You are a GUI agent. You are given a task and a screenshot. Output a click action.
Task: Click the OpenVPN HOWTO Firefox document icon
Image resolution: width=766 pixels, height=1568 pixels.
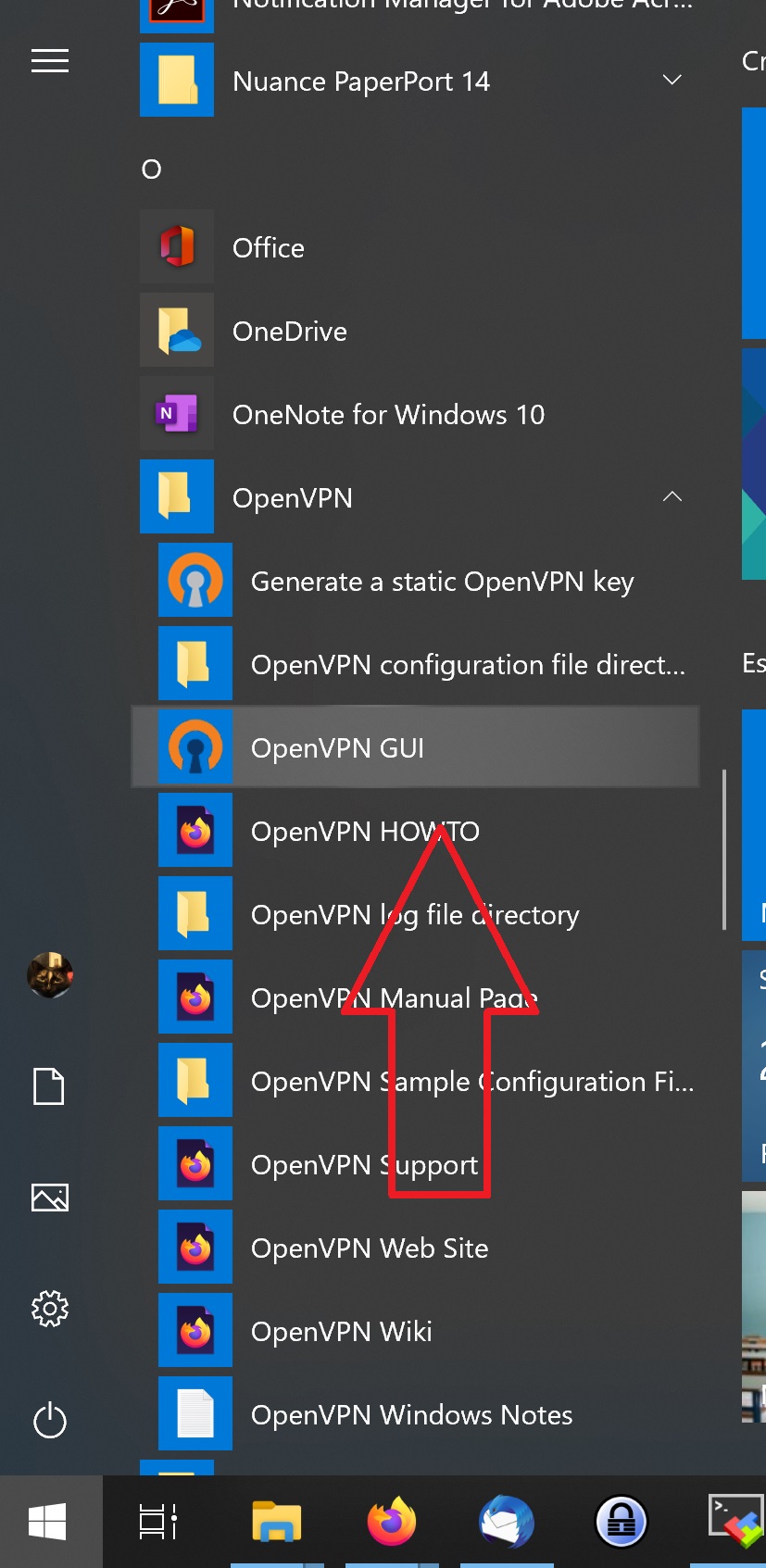[x=195, y=830]
